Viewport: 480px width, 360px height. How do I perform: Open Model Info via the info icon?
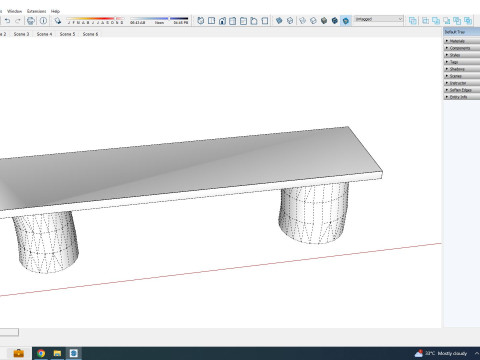click(x=43, y=21)
